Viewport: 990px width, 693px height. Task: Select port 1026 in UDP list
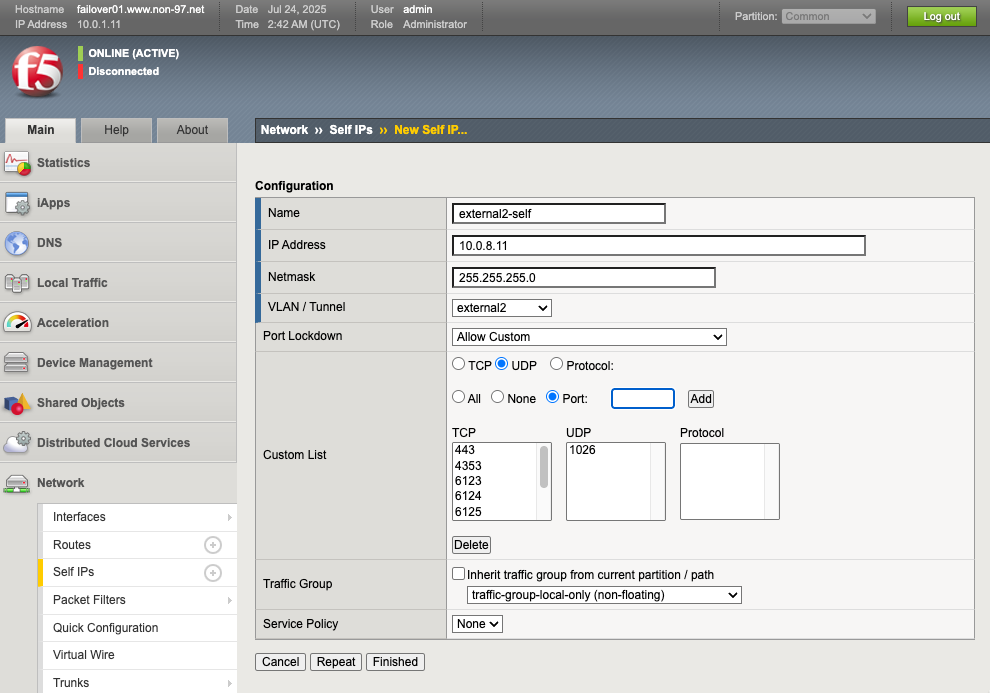coord(608,450)
